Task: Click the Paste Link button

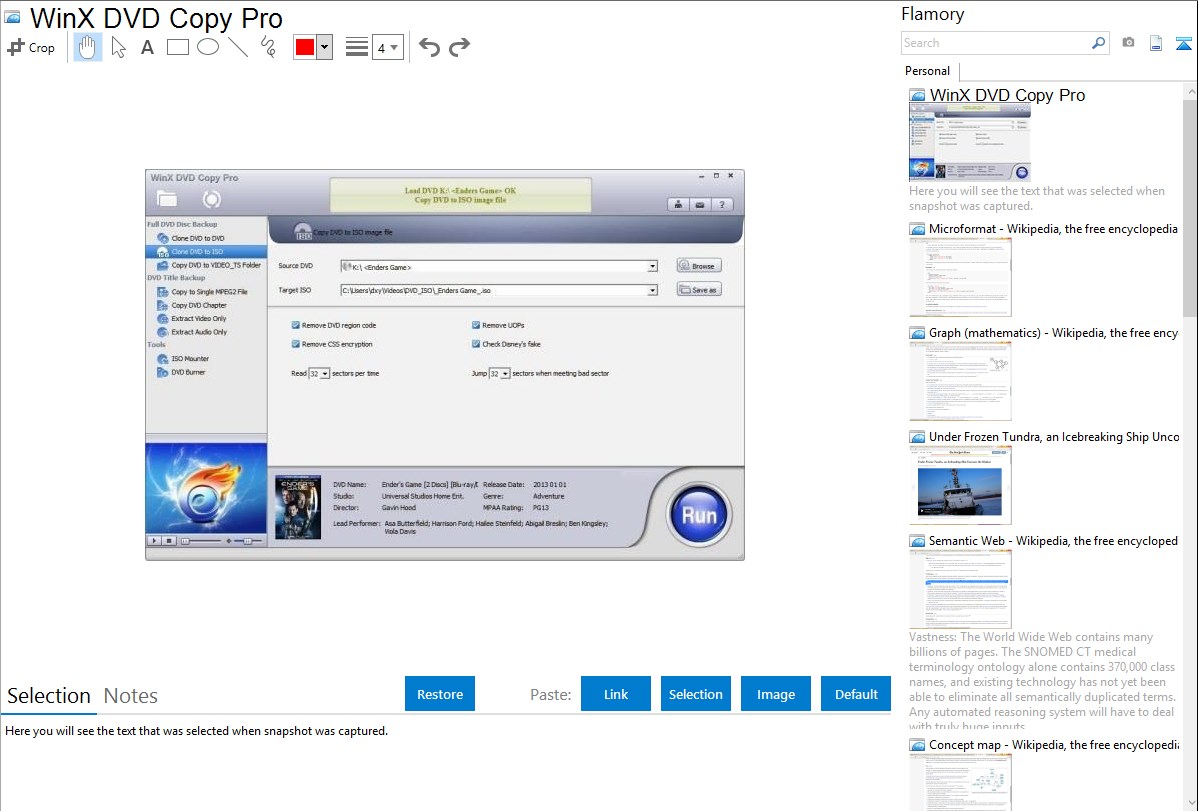Action: tap(616, 694)
